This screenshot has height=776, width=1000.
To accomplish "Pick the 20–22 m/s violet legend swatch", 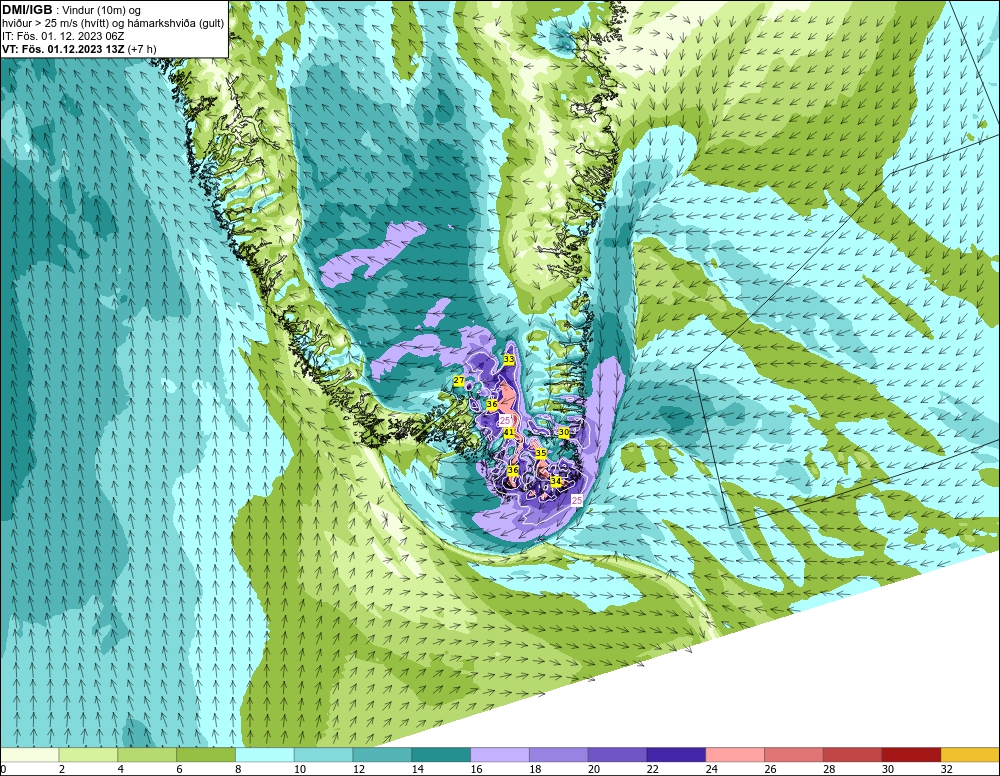I will [x=617, y=755].
